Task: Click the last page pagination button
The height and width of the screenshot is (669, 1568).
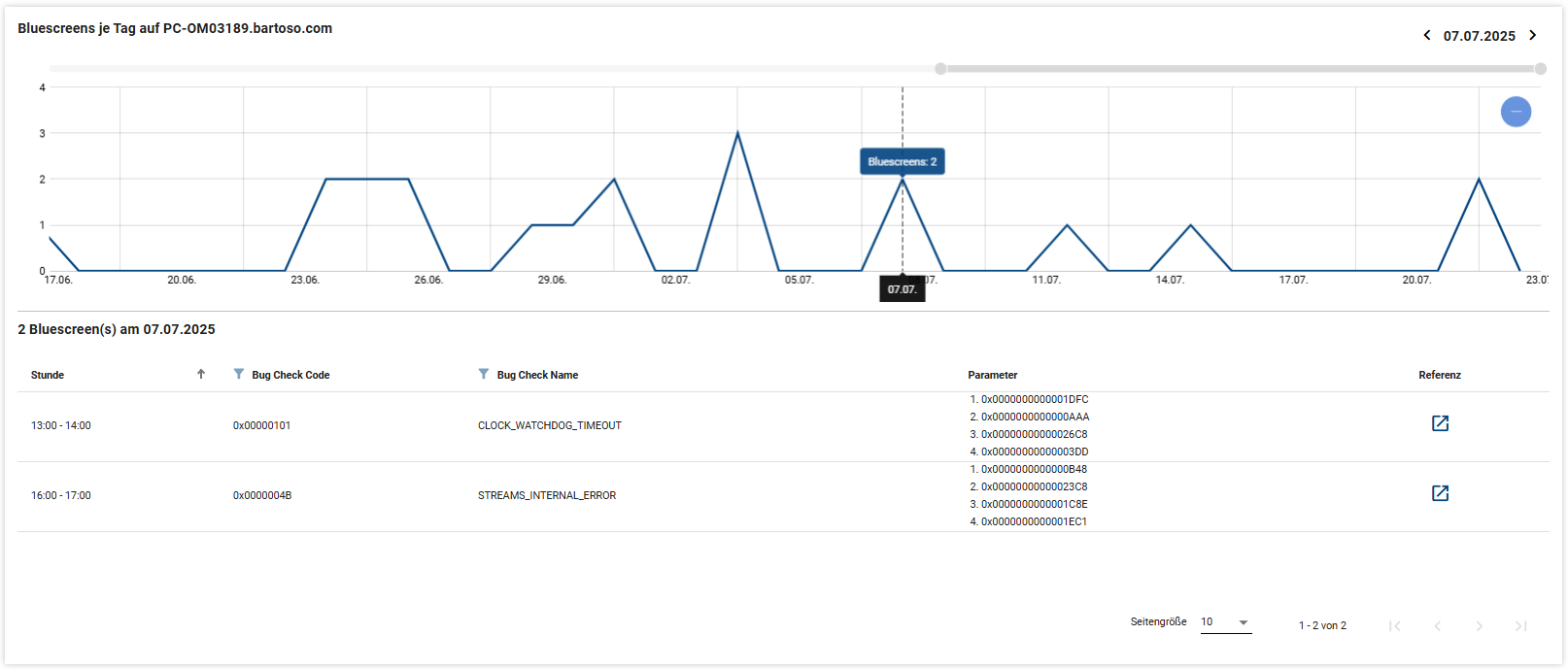Action: (1521, 626)
